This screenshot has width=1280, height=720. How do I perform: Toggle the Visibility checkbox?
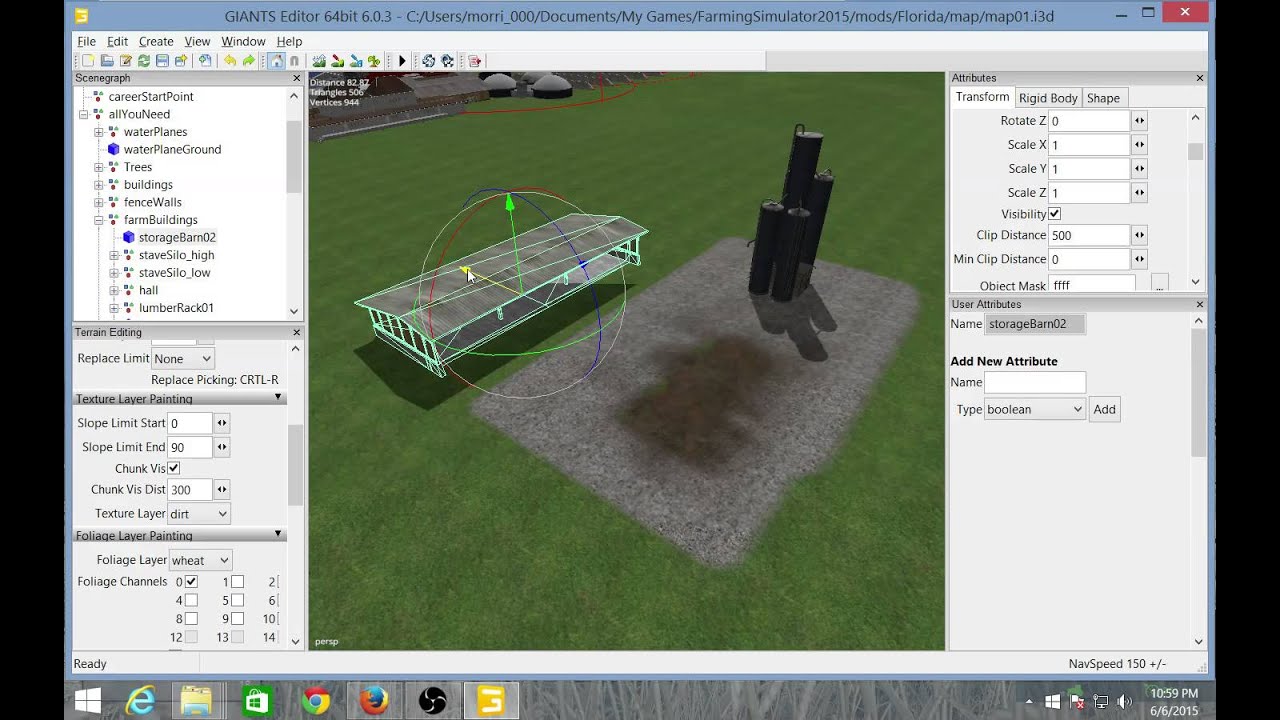point(1054,214)
